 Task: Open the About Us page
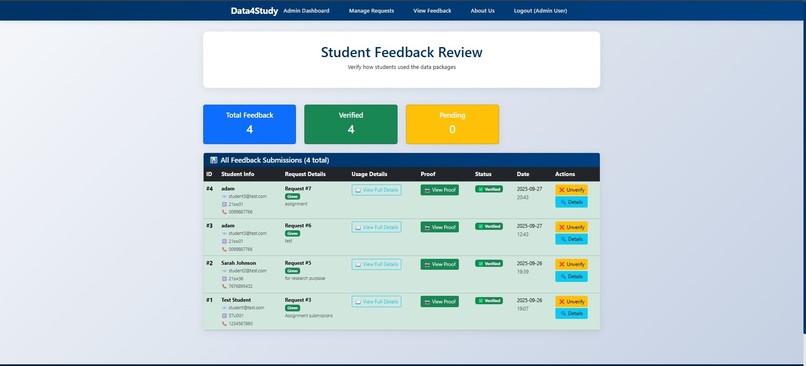[483, 11]
